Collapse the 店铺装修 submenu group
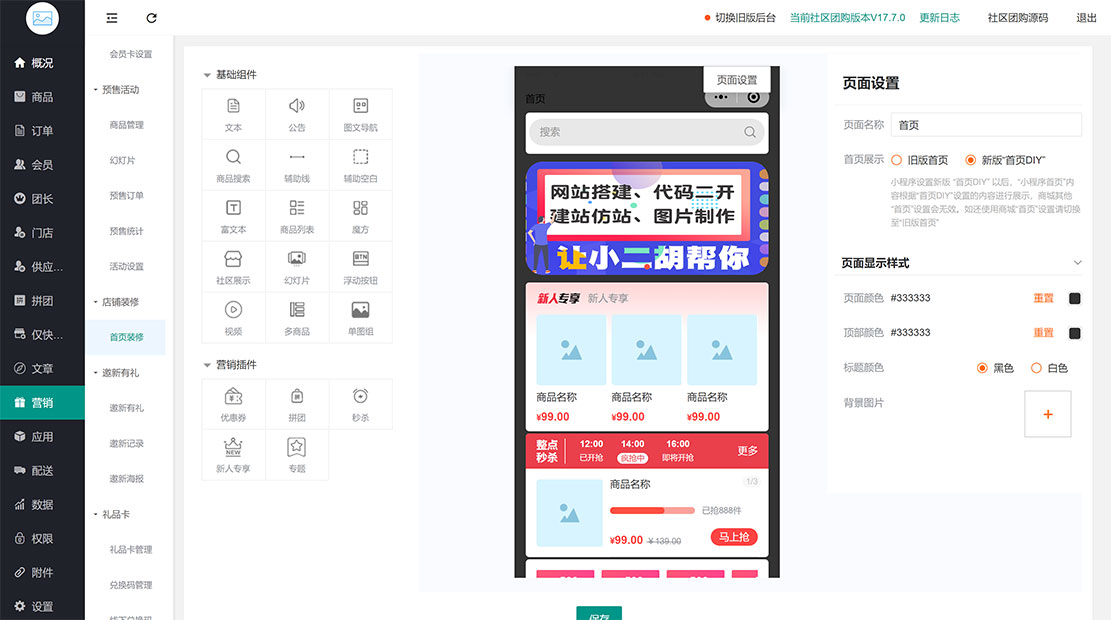Viewport: 1111px width, 620px height. (x=117, y=302)
